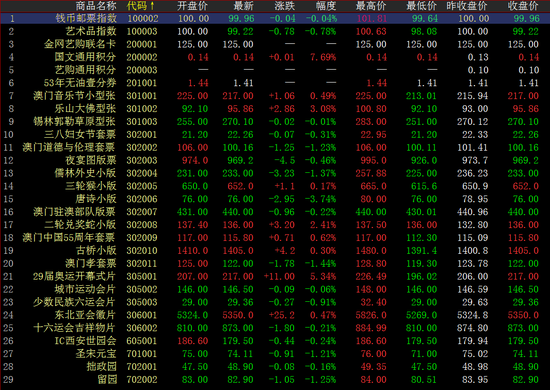Select the 澳门中国55周年套票 item

pyautogui.click(x=69, y=237)
